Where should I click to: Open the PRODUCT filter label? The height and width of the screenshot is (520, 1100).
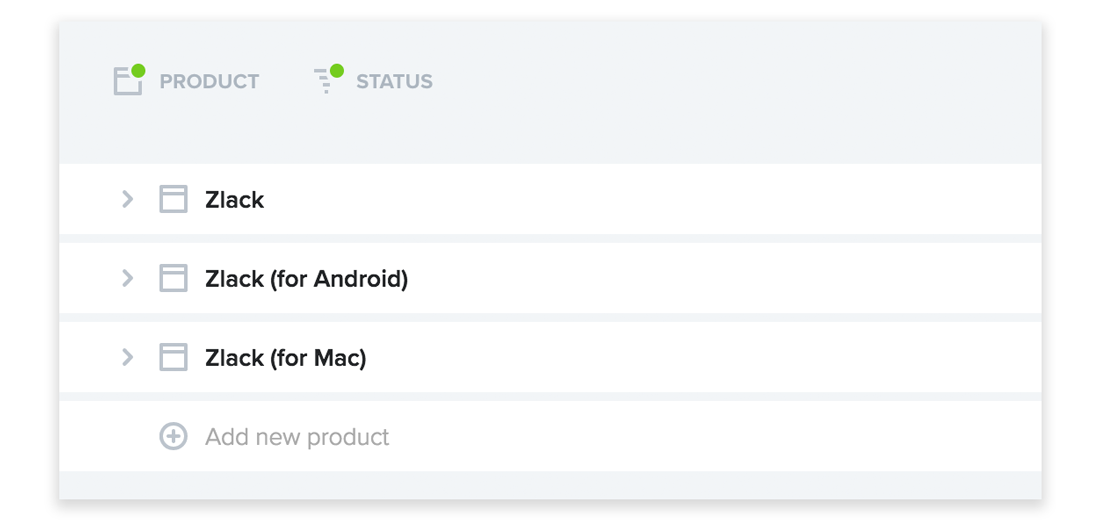pos(209,81)
